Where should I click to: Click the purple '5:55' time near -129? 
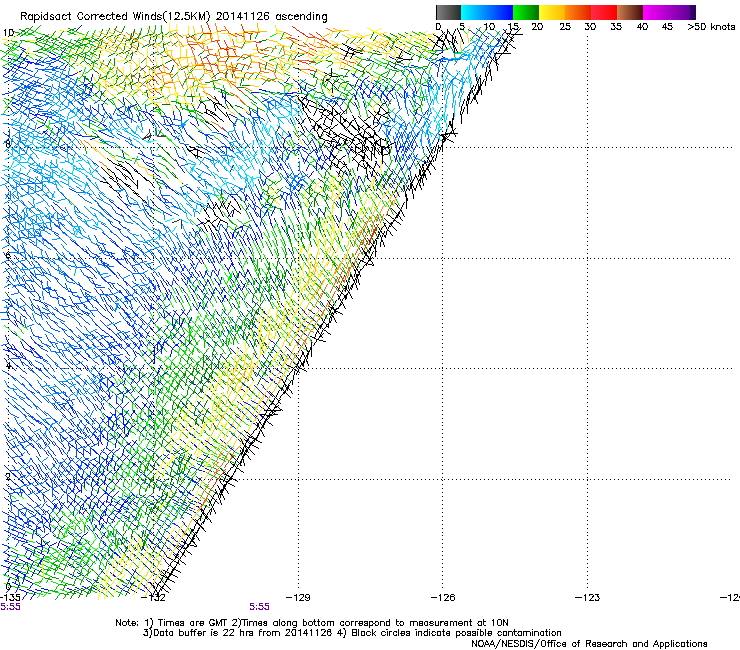[x=260, y=607]
